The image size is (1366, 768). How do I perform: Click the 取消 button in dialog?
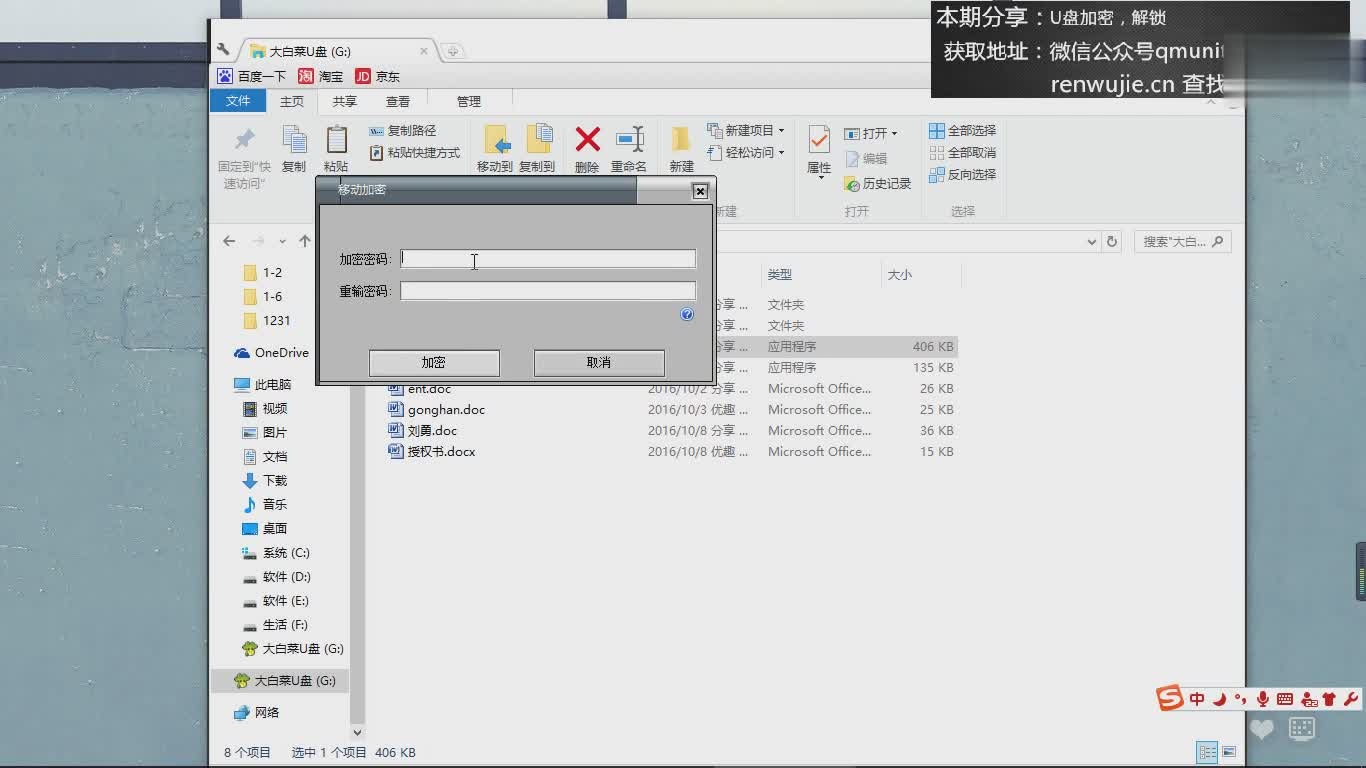point(599,362)
